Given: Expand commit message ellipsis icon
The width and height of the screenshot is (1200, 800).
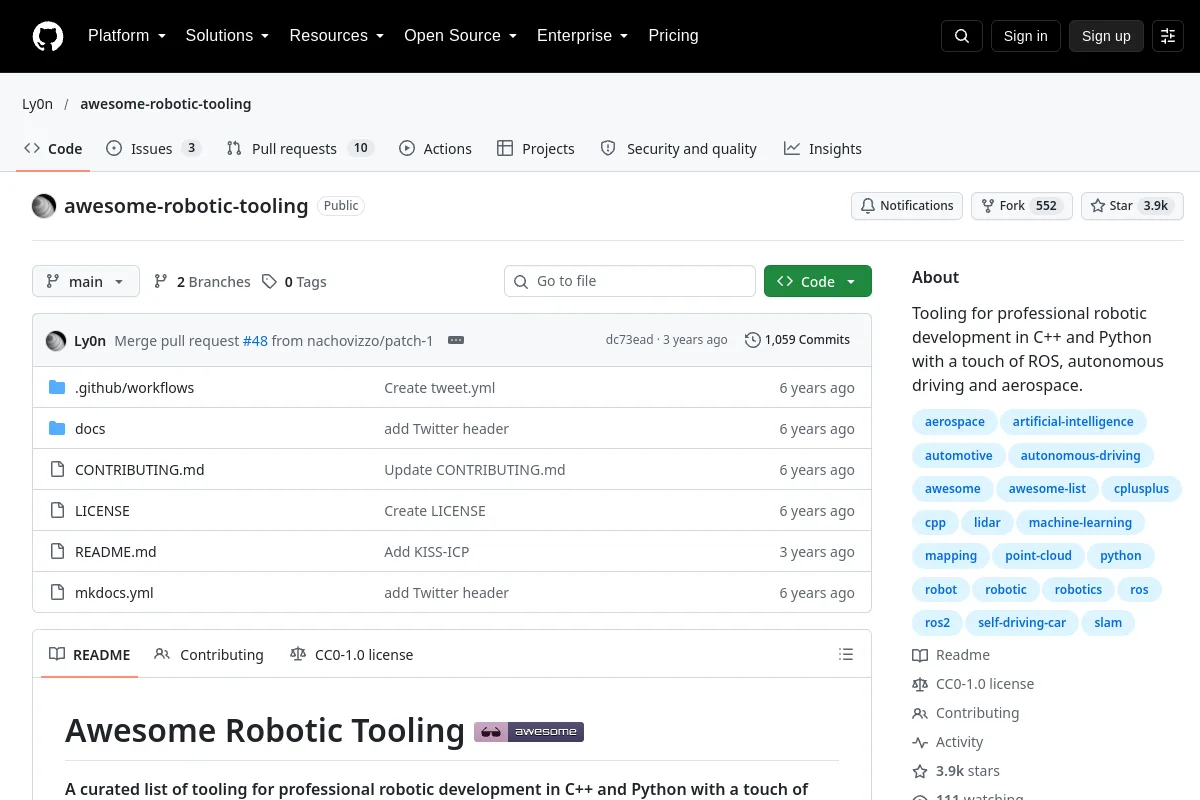Looking at the screenshot, I should [x=456, y=340].
